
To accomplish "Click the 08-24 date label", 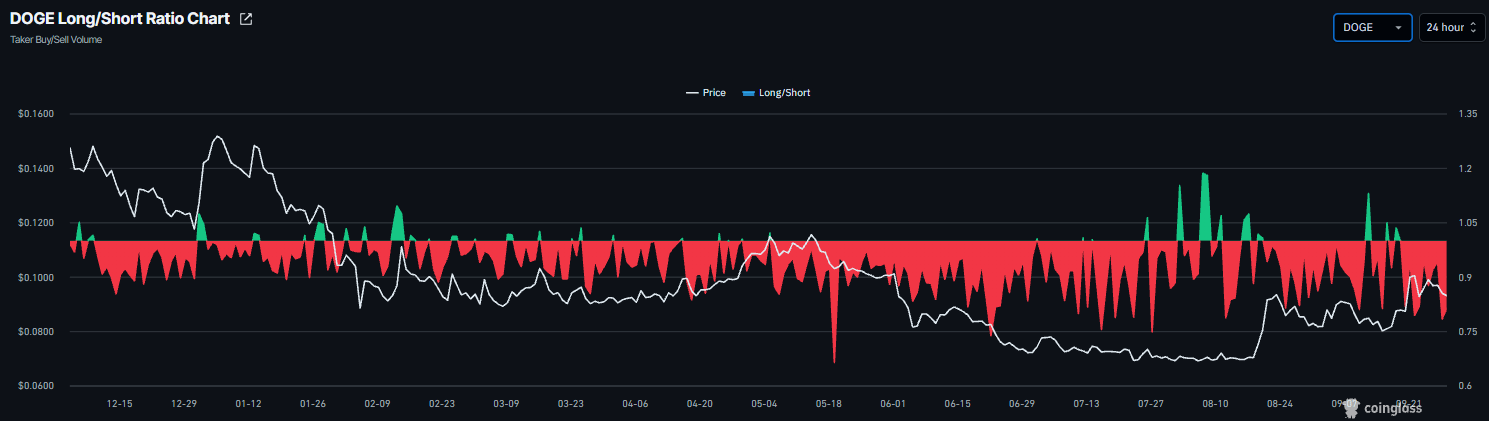I will pos(1280,404).
